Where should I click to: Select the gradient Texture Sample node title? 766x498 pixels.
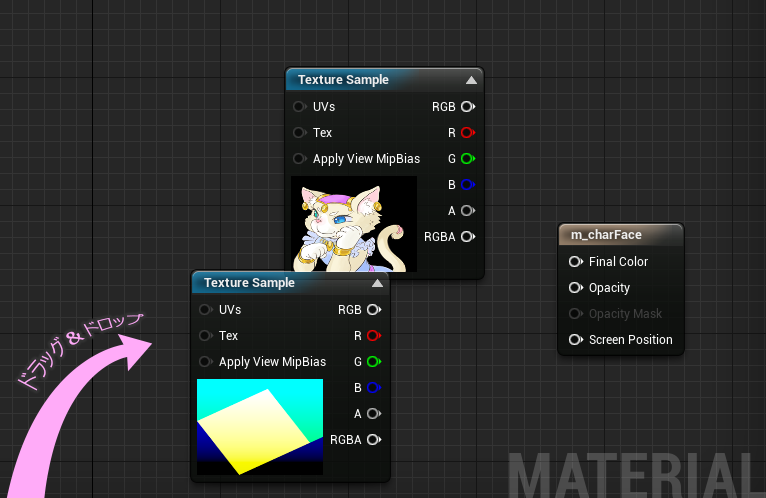point(249,283)
